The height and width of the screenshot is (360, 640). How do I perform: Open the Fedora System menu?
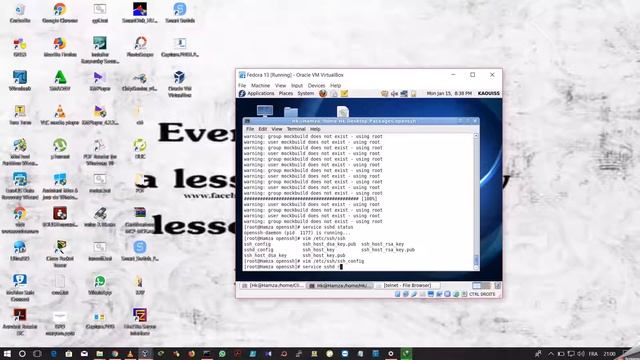(x=305, y=93)
